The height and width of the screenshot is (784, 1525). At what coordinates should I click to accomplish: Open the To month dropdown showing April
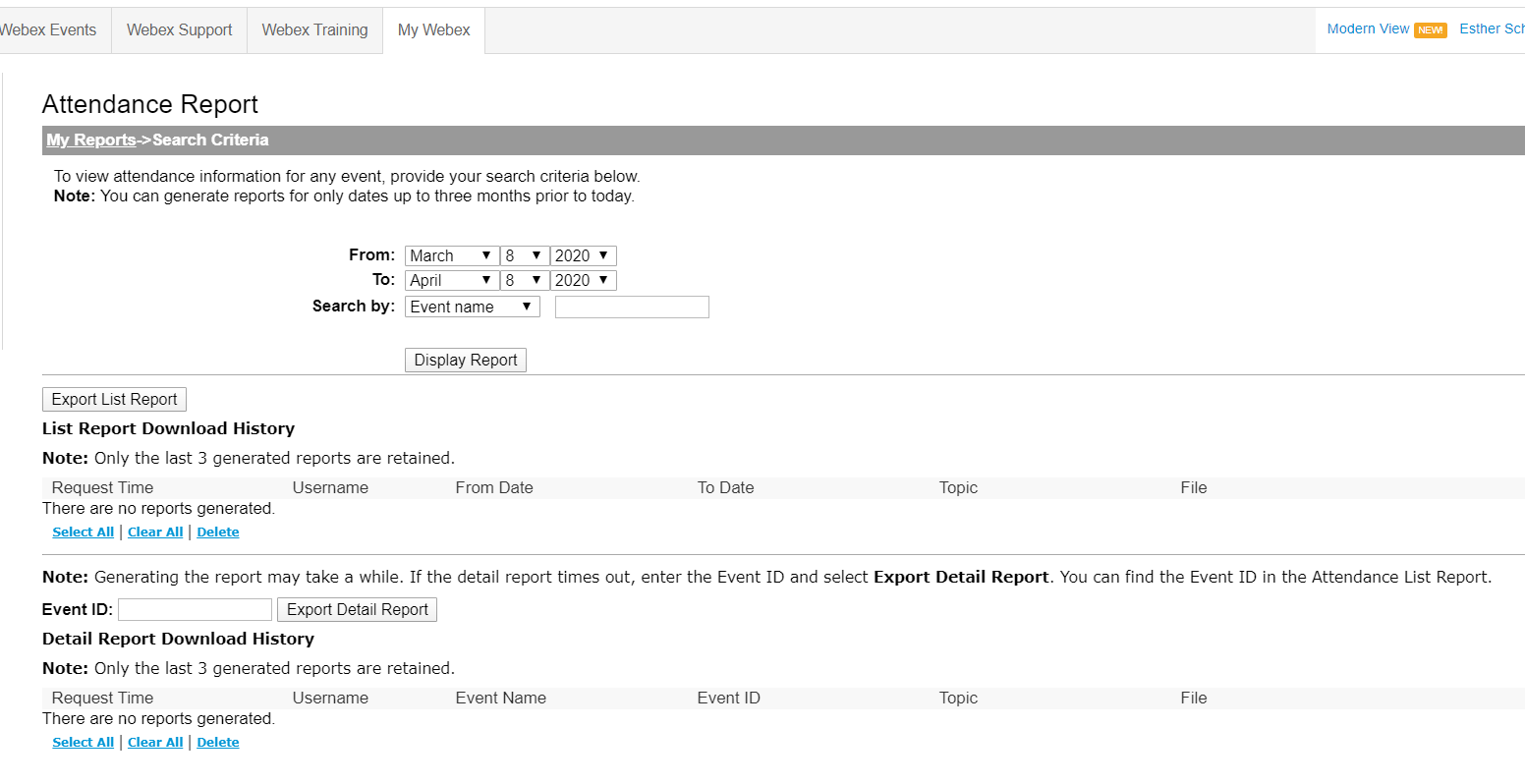click(x=451, y=280)
